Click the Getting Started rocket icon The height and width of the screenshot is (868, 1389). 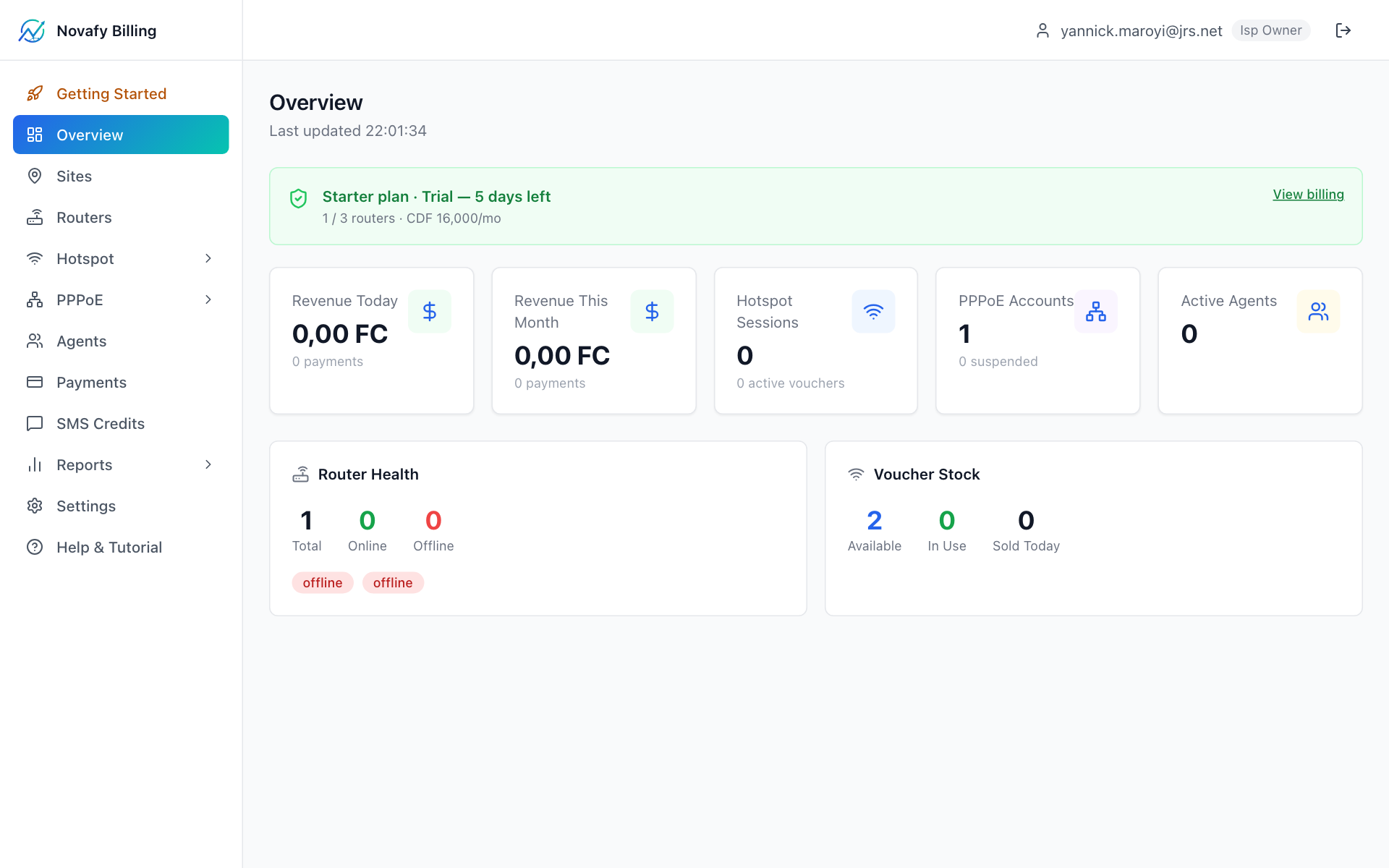35,93
